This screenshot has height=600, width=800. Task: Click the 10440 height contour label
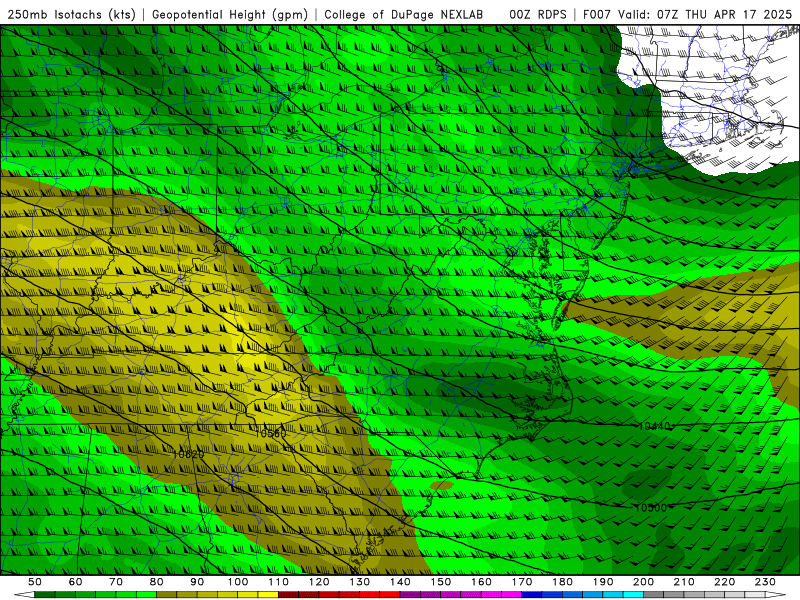click(654, 426)
